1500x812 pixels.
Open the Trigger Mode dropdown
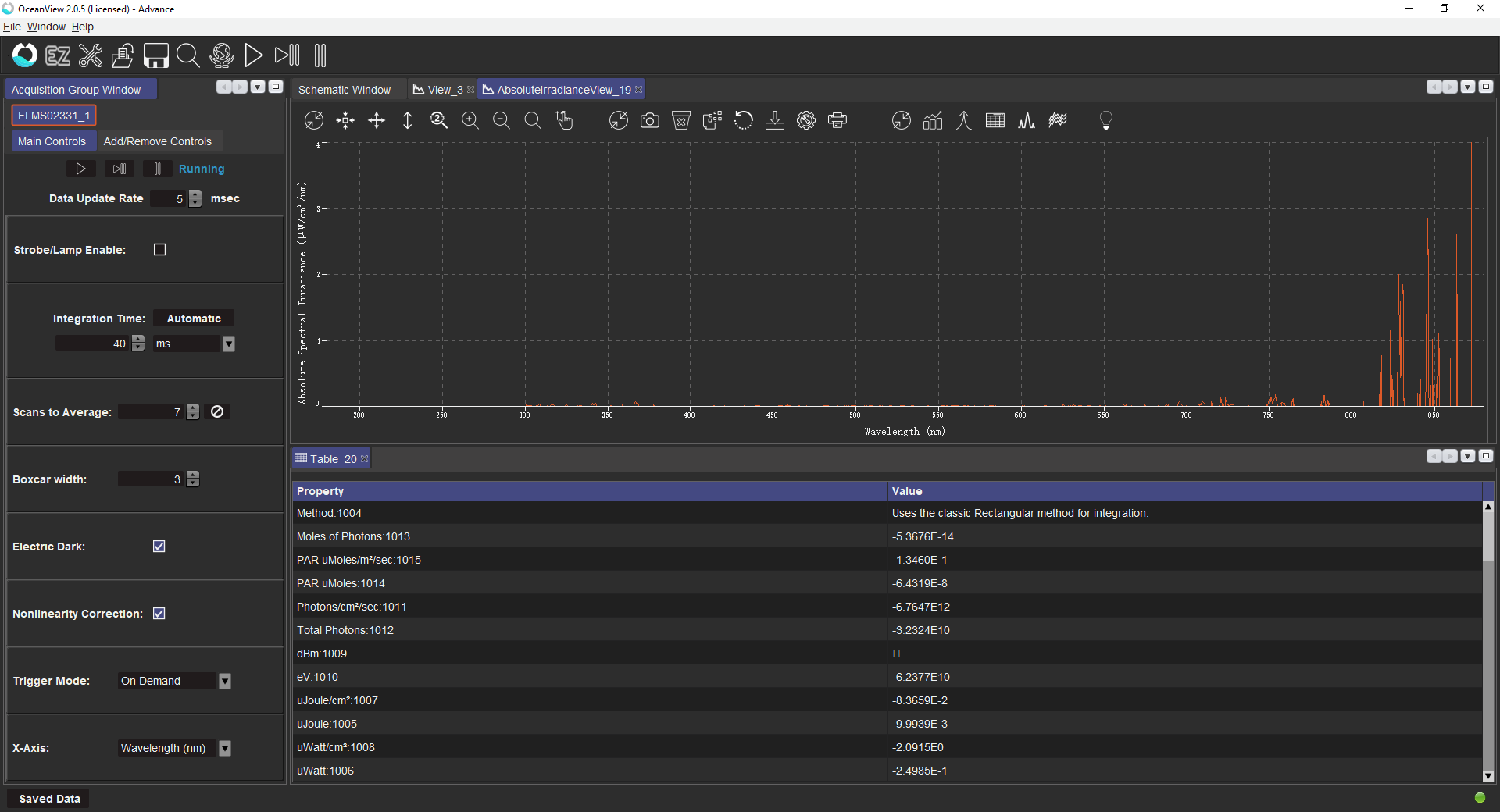(225, 682)
